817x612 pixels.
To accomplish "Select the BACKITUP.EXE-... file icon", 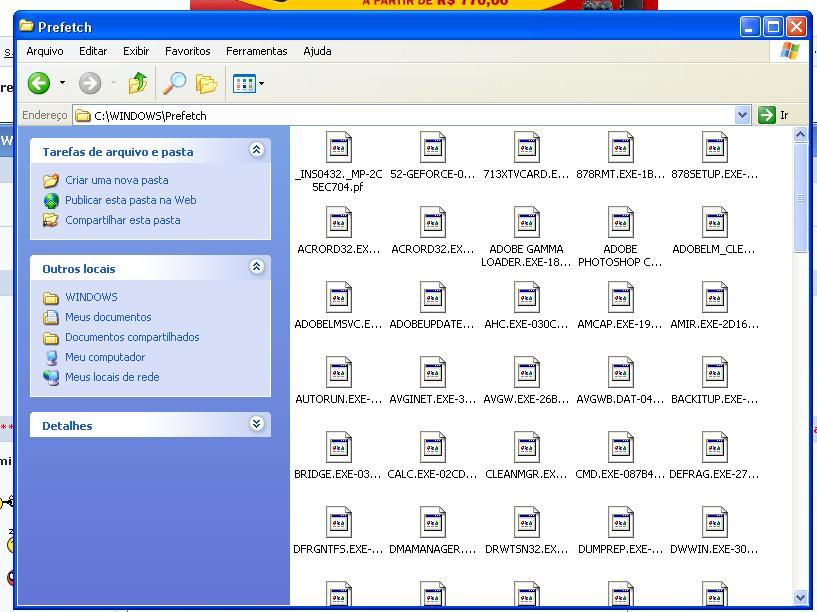I will (714, 372).
